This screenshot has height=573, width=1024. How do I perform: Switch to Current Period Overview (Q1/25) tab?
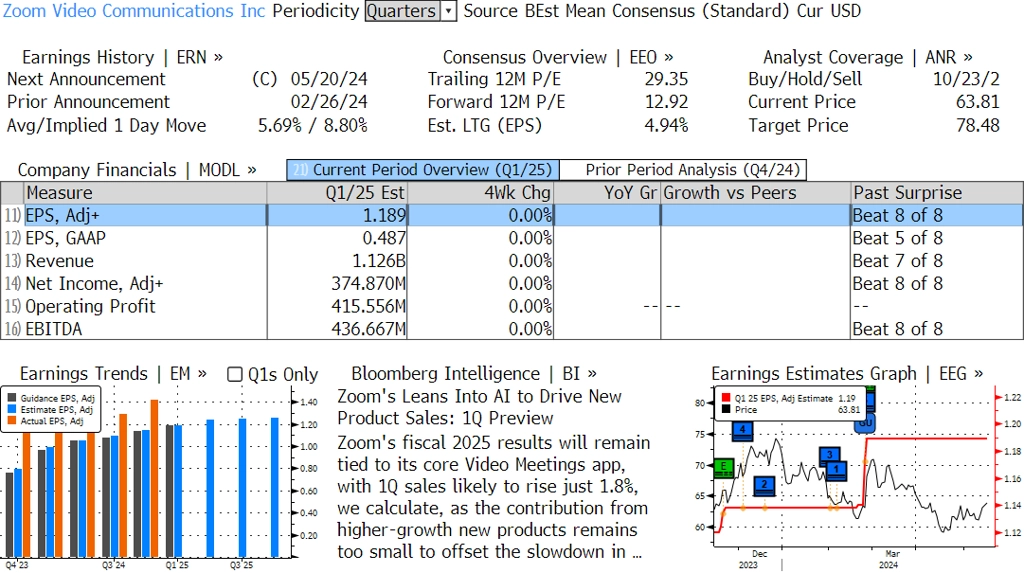pos(423,170)
